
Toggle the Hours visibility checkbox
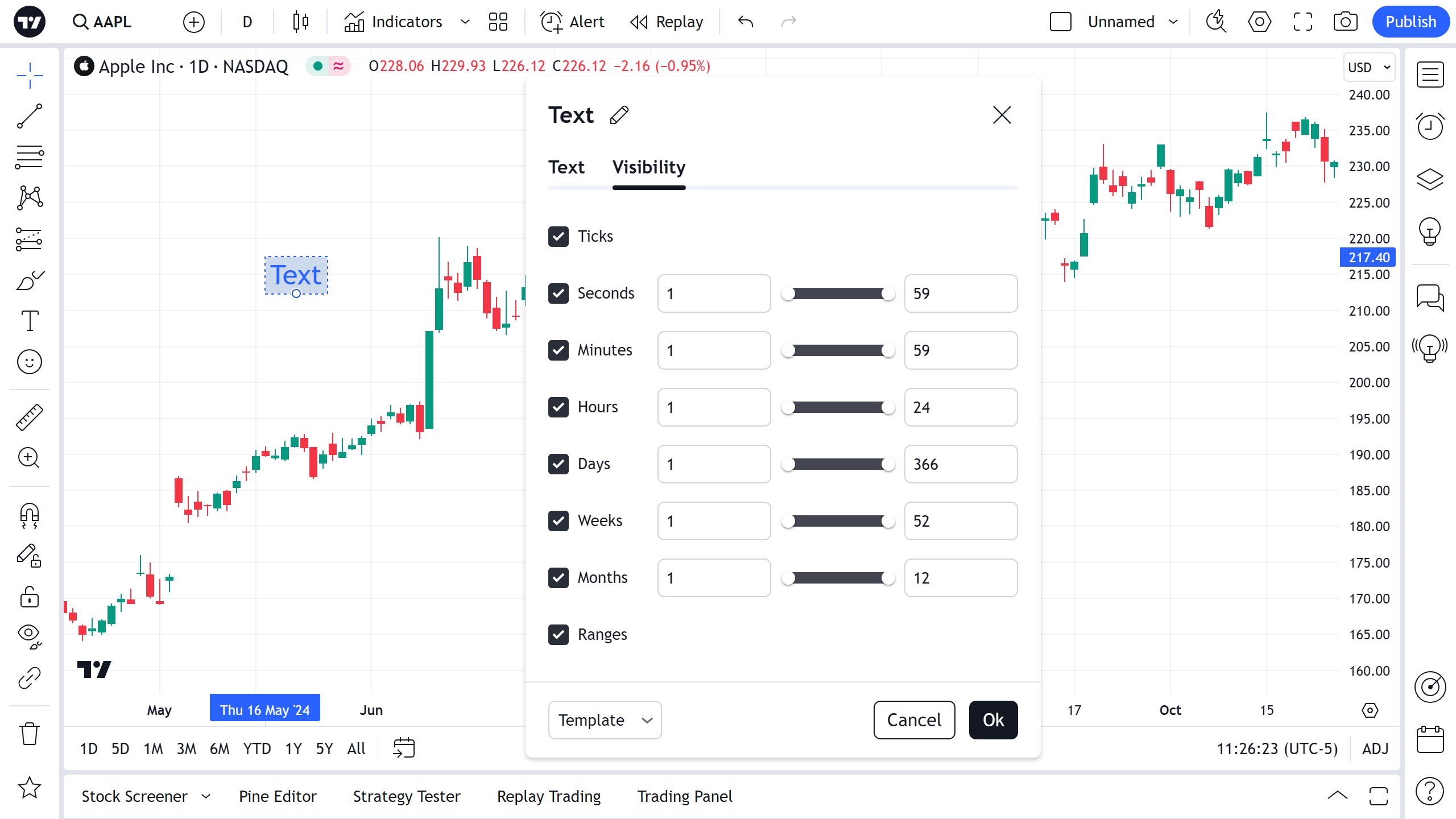click(559, 407)
